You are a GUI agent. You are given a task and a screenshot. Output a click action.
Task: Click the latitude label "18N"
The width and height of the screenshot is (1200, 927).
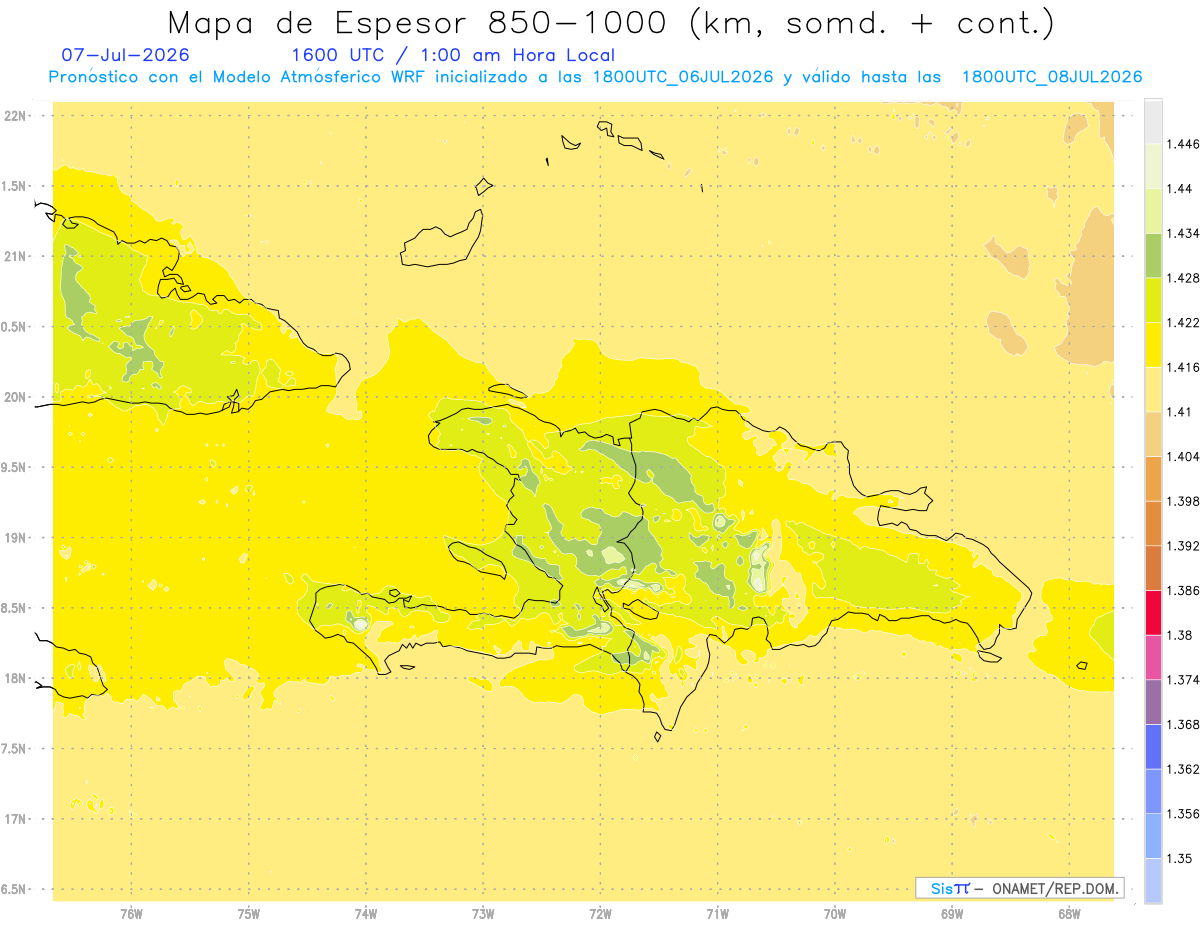tap(16, 678)
